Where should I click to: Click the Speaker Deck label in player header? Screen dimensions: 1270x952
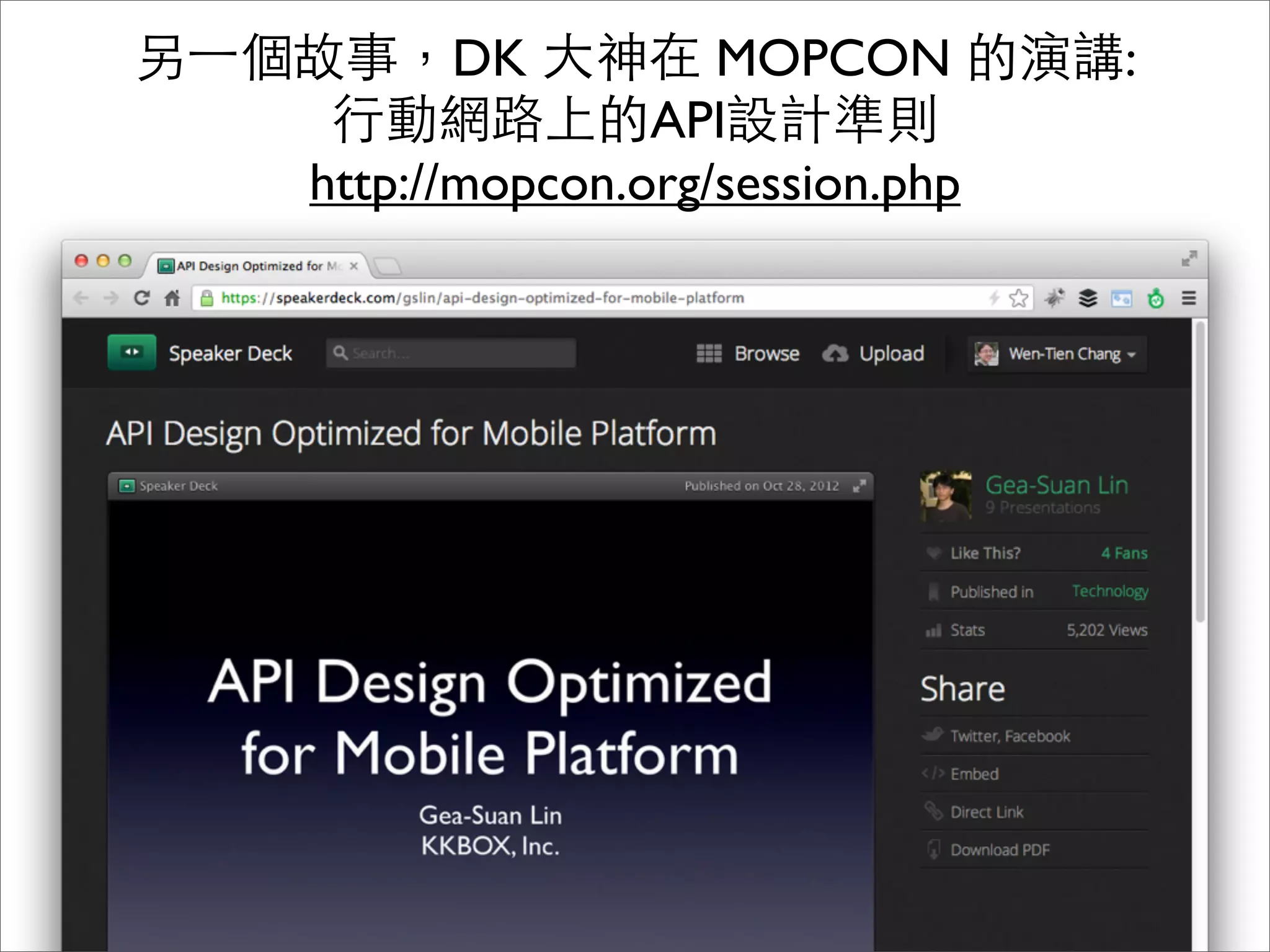179,486
